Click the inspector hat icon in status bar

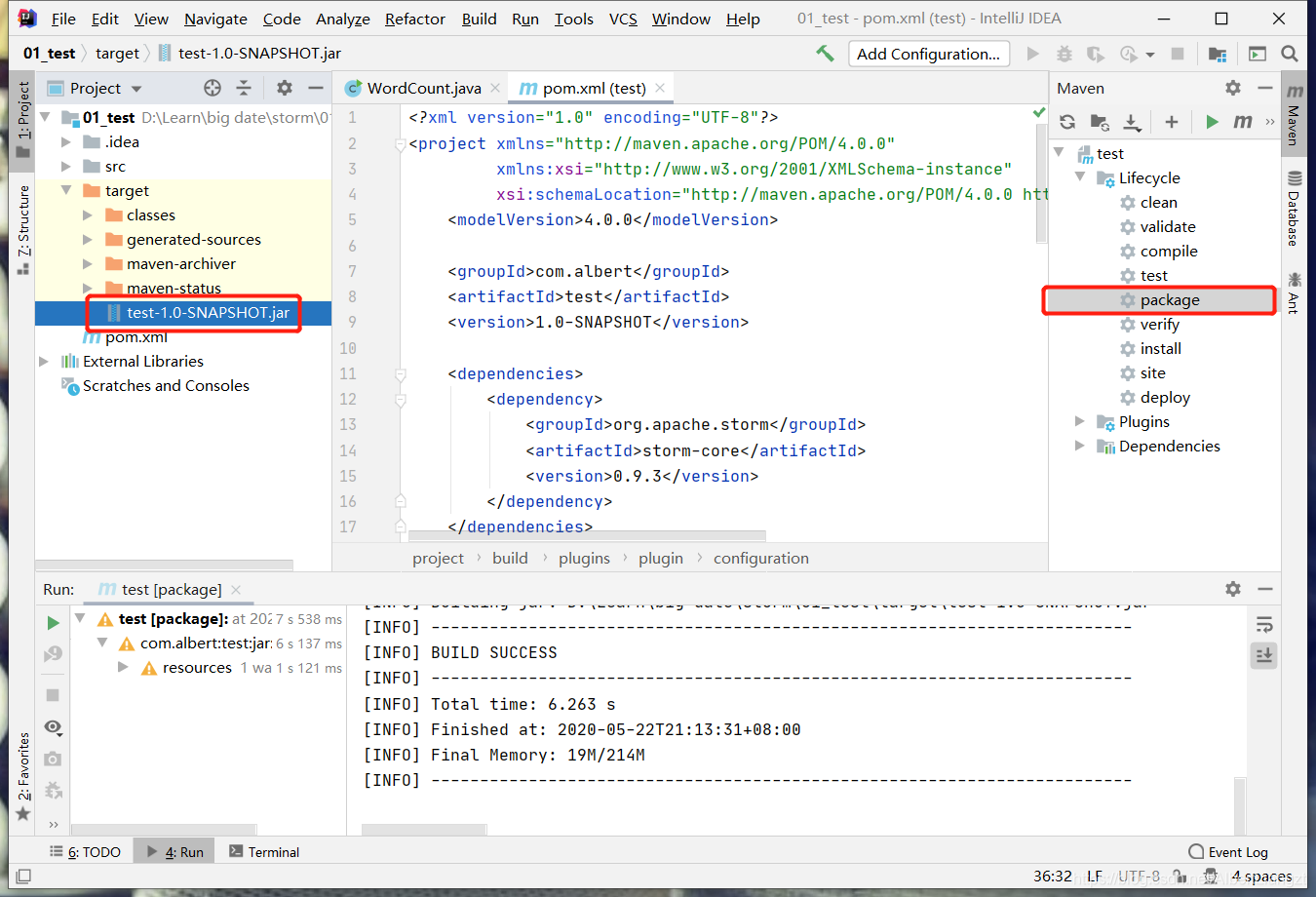click(1210, 877)
